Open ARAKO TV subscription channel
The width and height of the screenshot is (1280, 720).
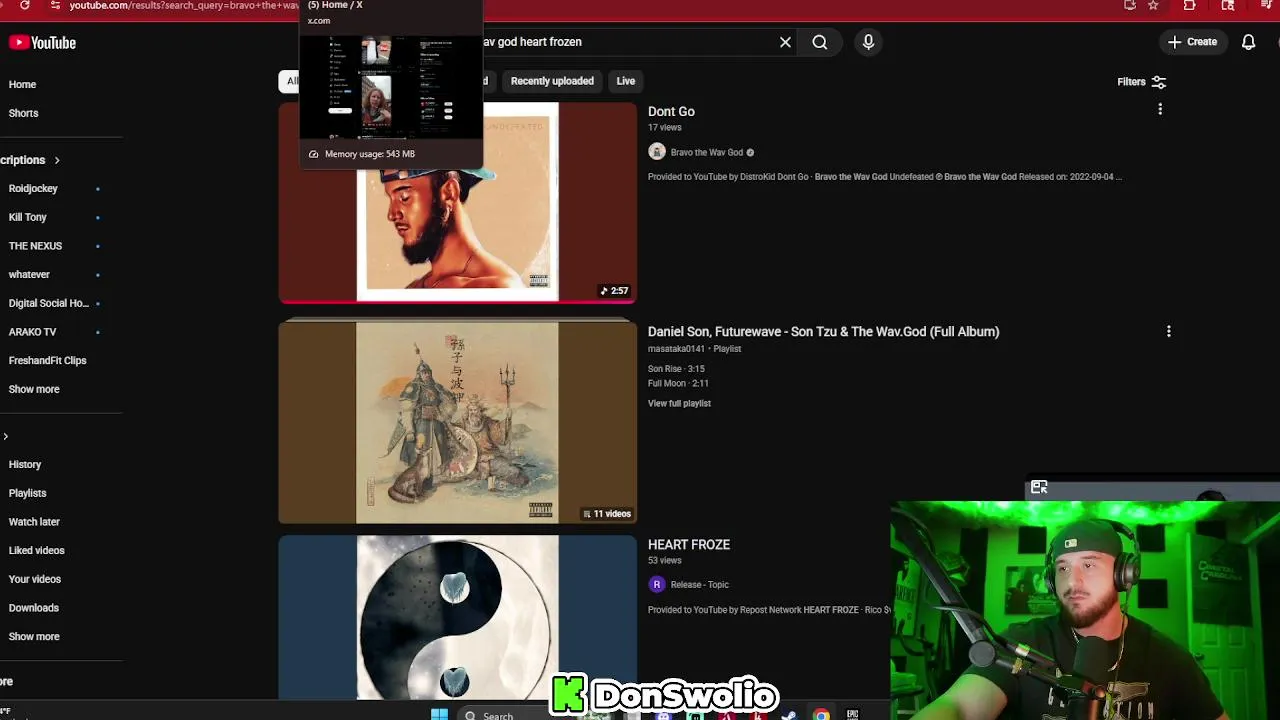tap(32, 331)
